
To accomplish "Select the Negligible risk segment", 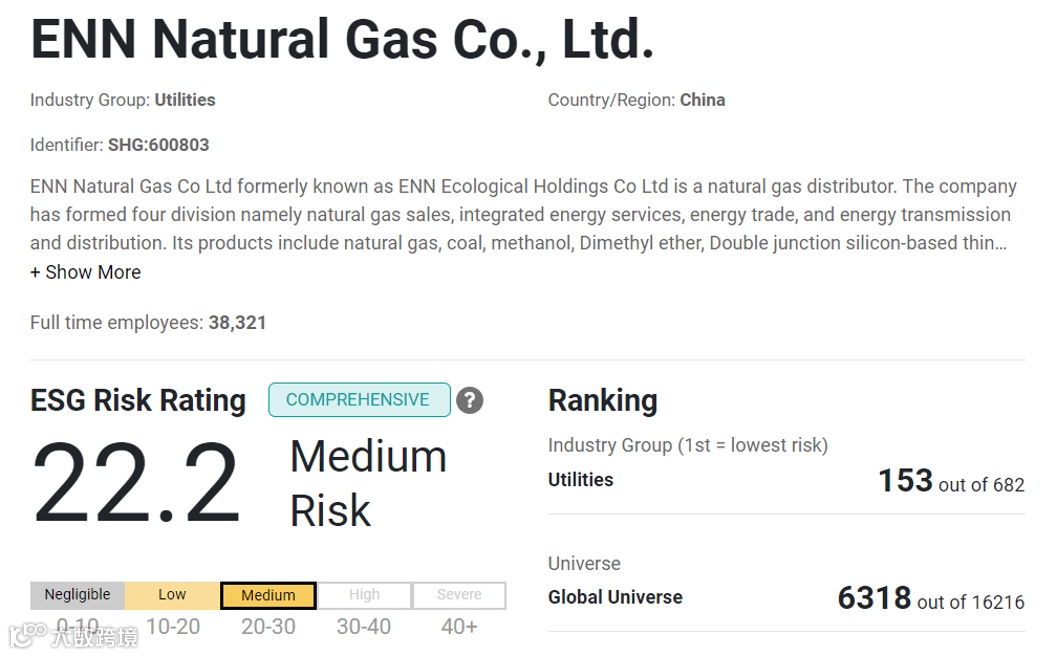I will pyautogui.click(x=78, y=595).
